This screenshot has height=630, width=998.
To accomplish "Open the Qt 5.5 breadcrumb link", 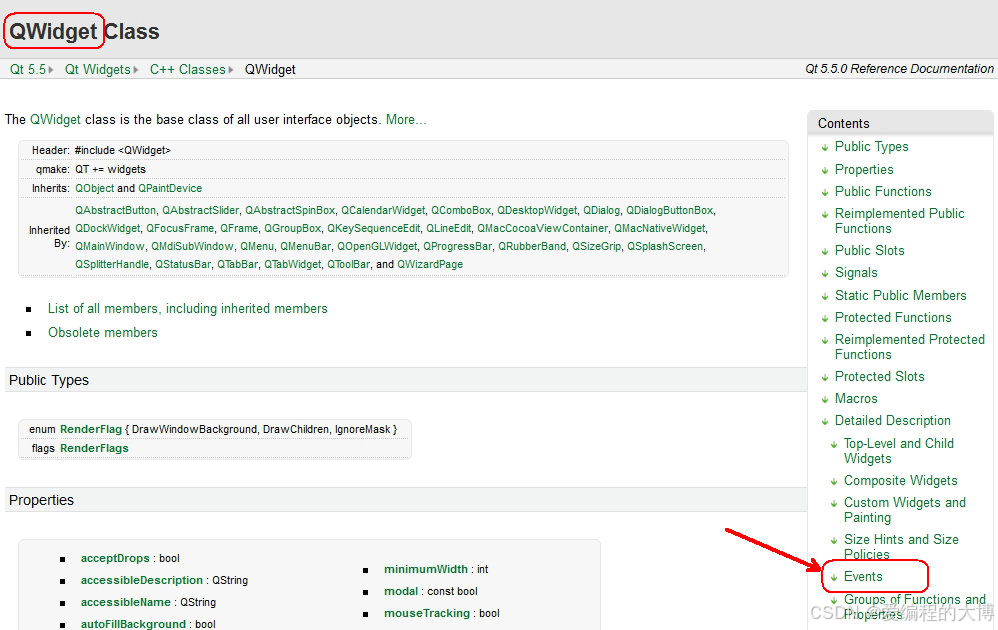I will point(28,69).
